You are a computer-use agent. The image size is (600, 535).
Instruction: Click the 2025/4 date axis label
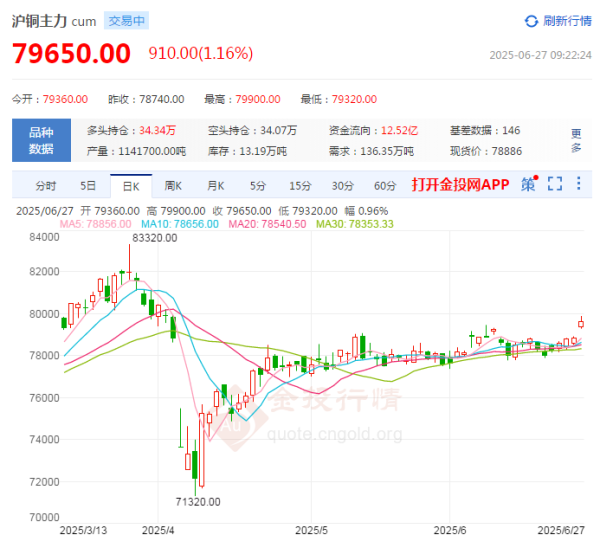[x=158, y=530]
